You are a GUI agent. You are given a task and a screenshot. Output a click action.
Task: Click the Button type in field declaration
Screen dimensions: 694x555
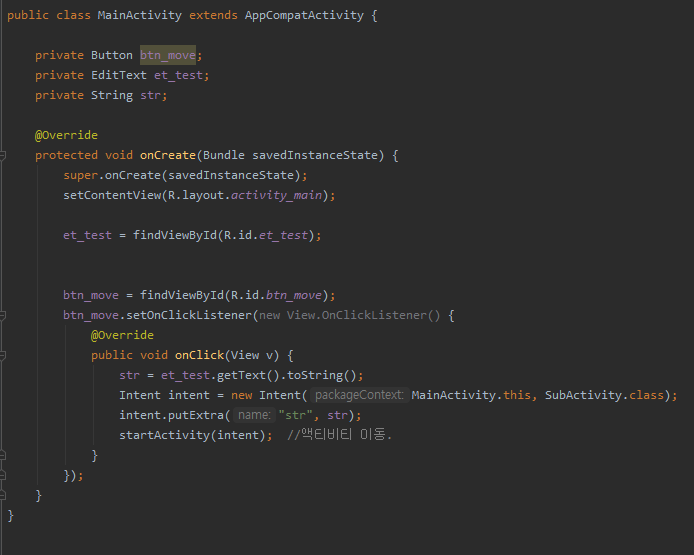tap(112, 55)
